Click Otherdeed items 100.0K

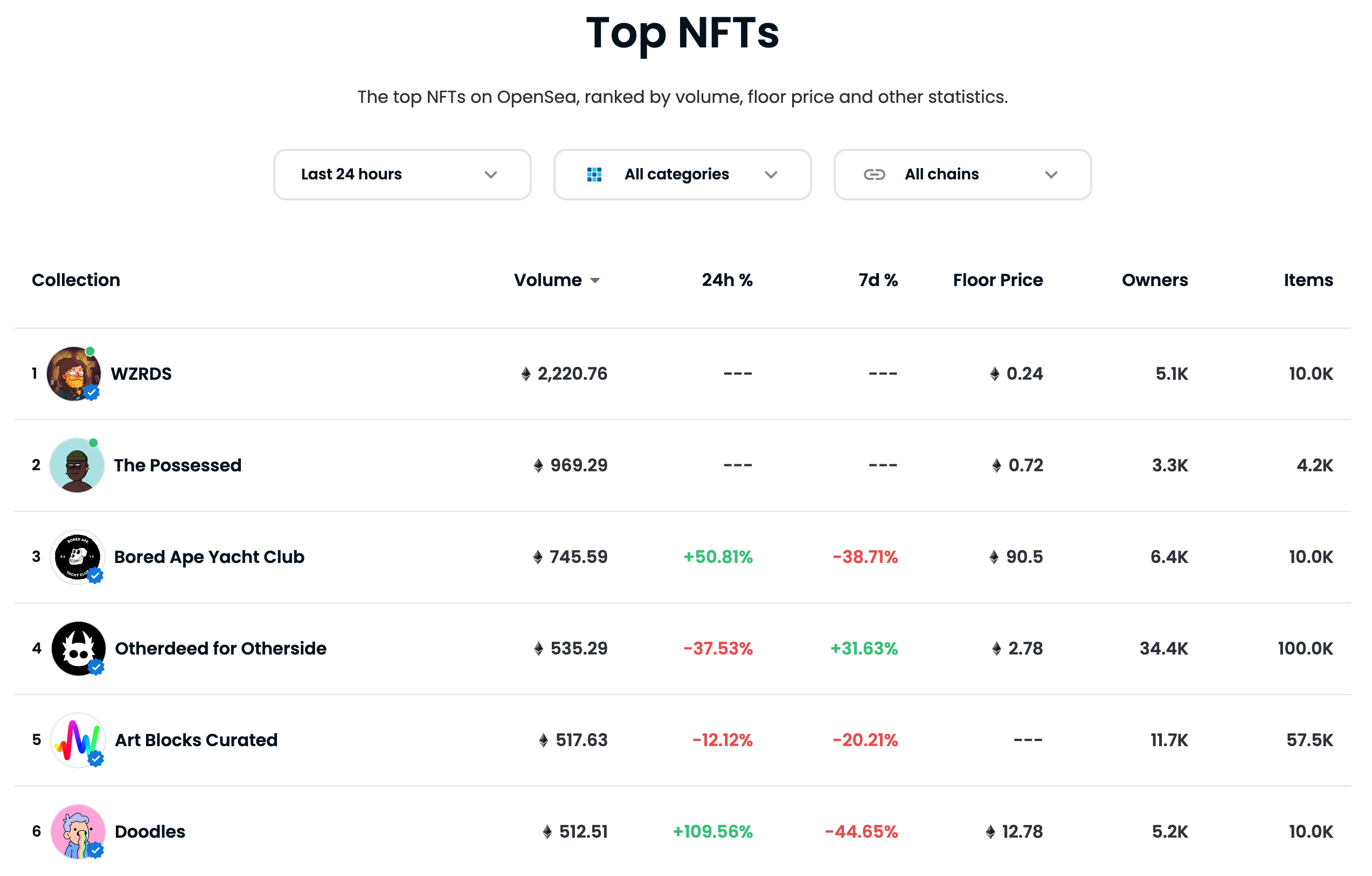(1305, 649)
